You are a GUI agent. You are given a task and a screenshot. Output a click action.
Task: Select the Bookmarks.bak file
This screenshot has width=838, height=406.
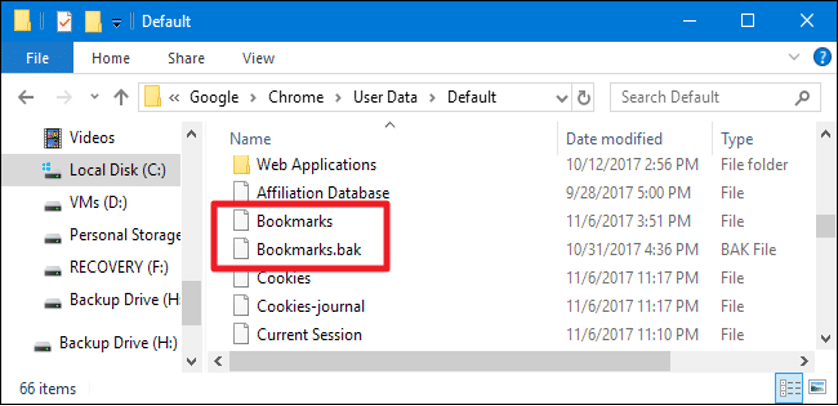coord(307,249)
